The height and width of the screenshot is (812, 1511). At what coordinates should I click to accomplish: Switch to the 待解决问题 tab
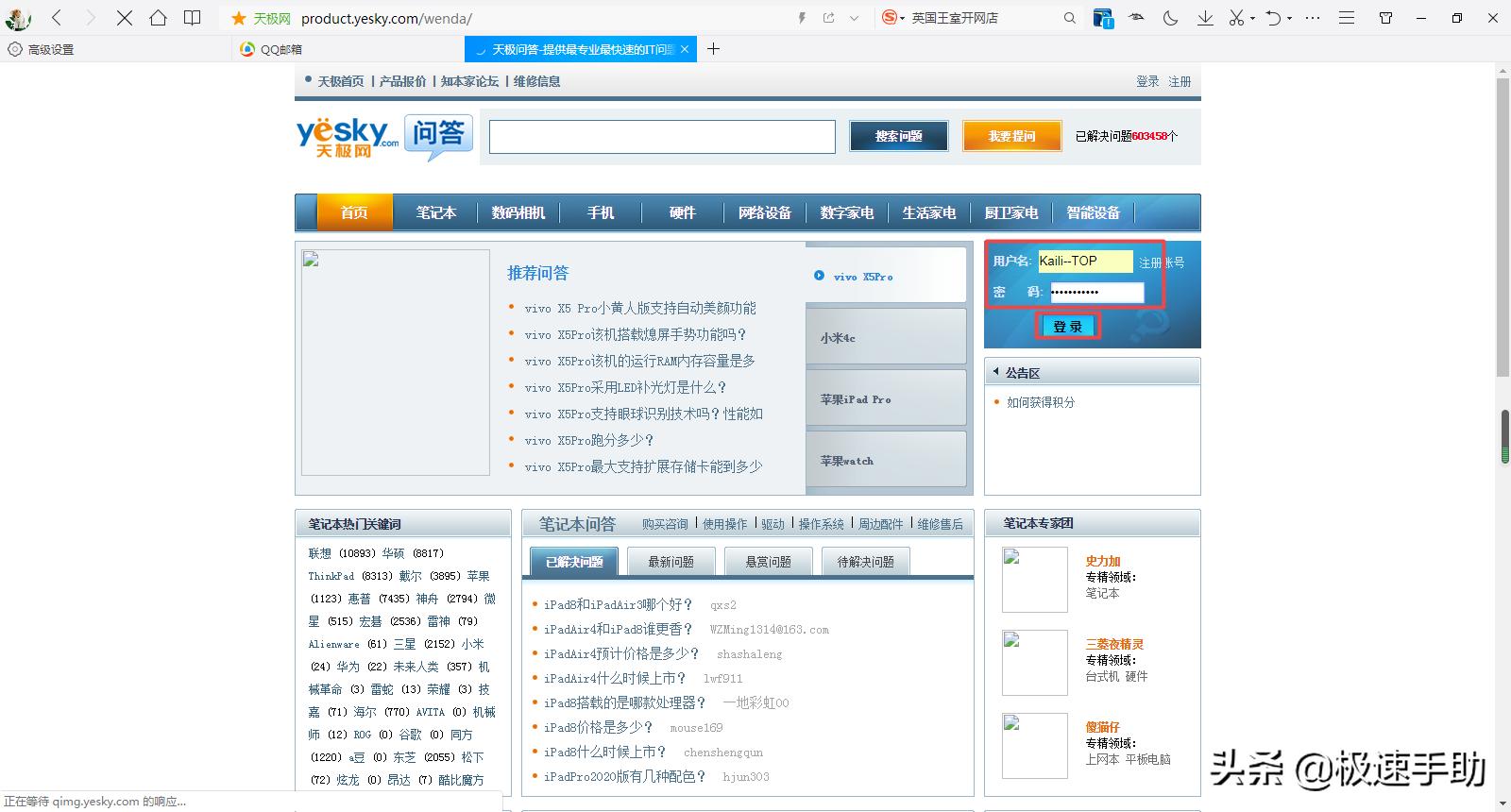[865, 562]
